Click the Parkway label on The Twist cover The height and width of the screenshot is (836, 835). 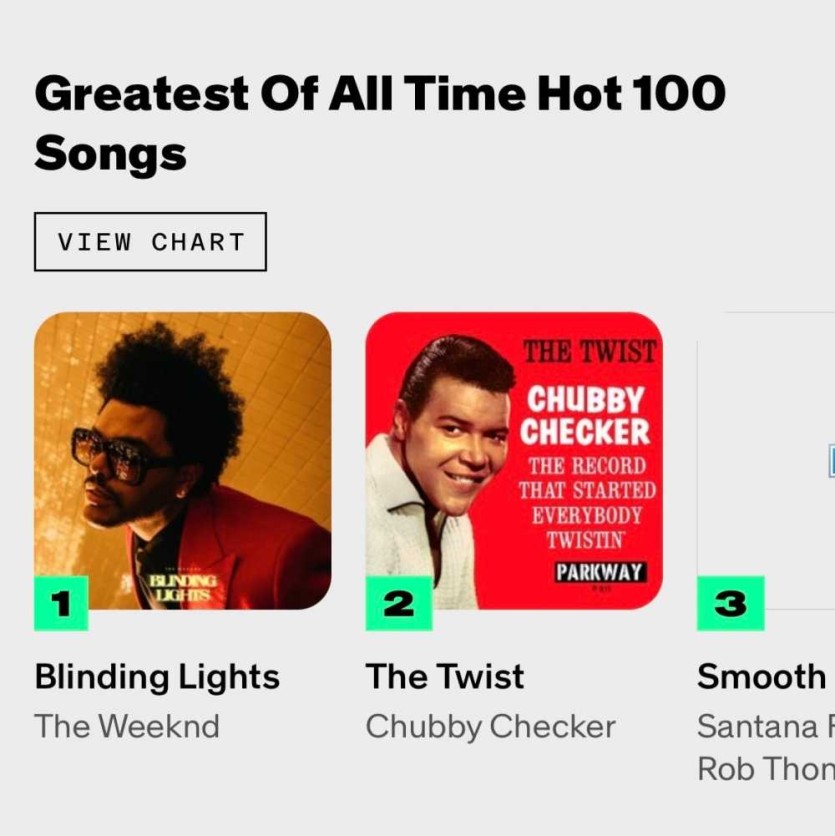tap(601, 573)
